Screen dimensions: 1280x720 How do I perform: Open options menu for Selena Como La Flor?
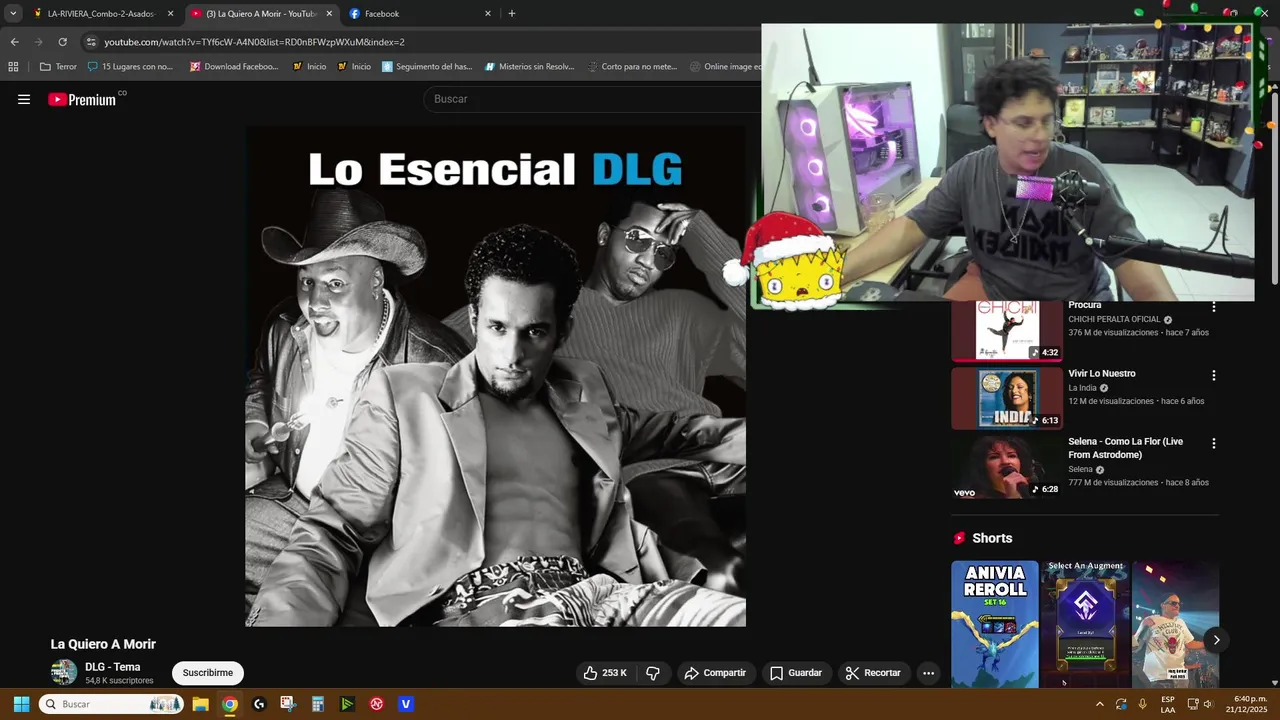pyautogui.click(x=1214, y=443)
